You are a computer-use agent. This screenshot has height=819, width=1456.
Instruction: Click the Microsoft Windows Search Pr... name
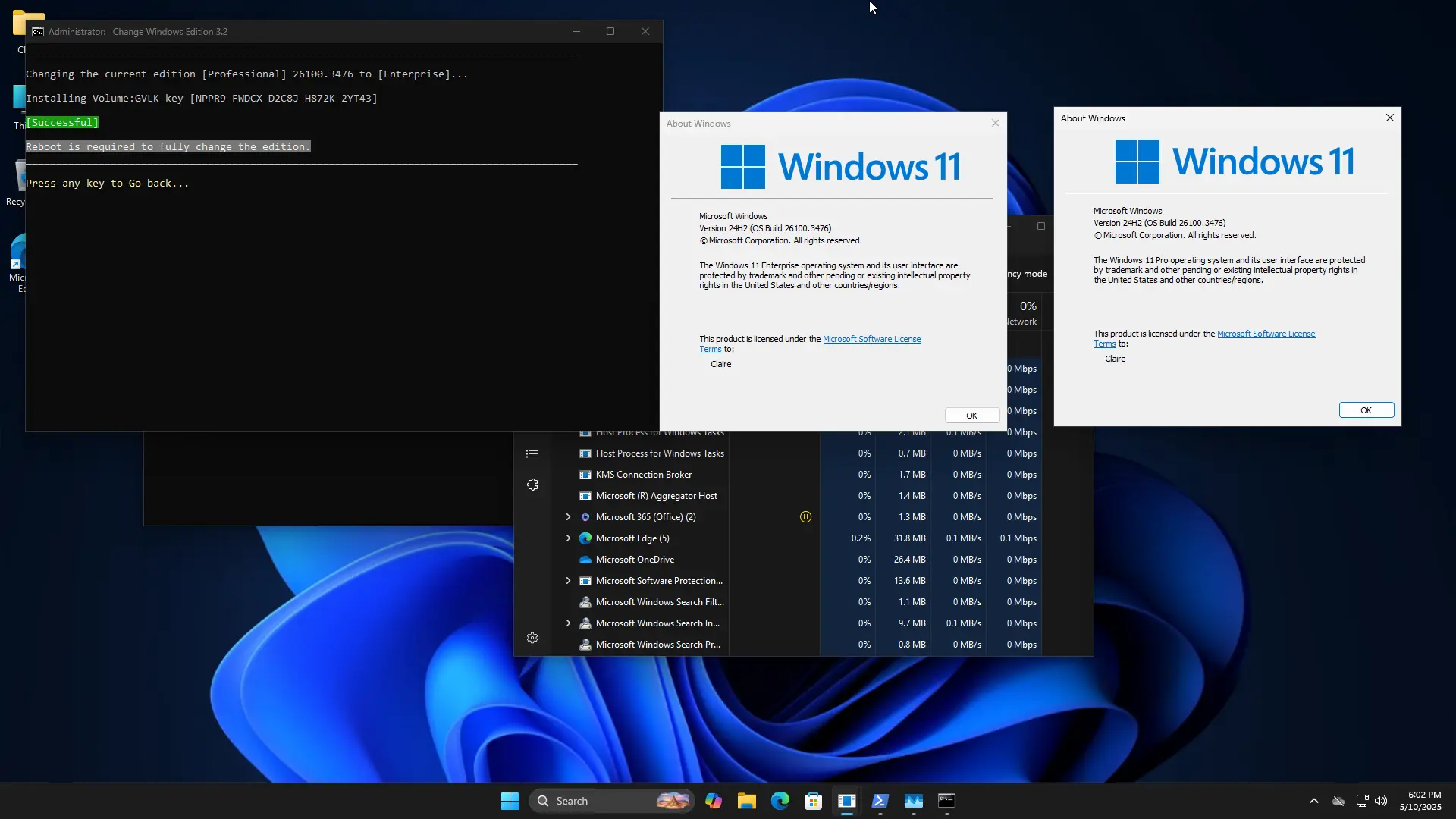(658, 645)
